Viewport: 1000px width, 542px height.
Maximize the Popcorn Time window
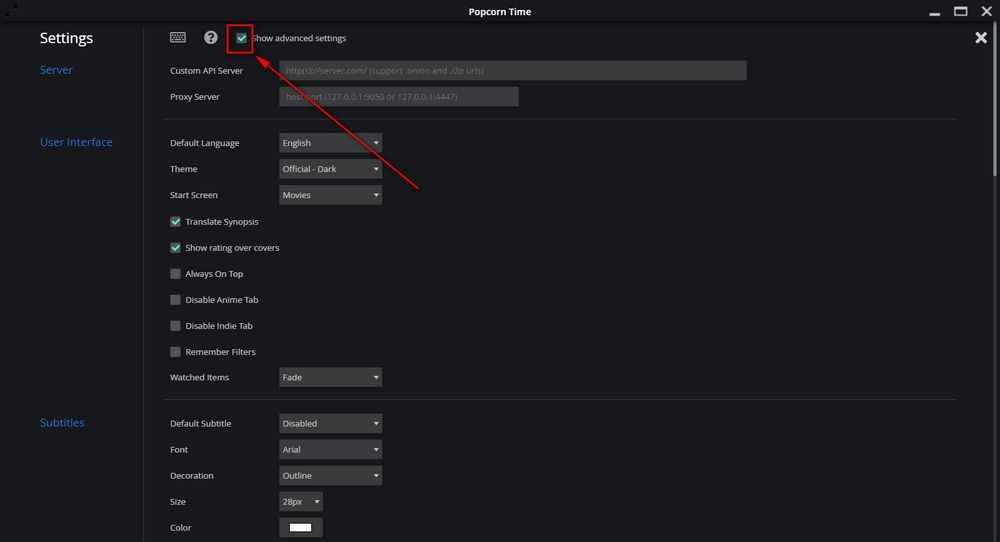(x=960, y=11)
